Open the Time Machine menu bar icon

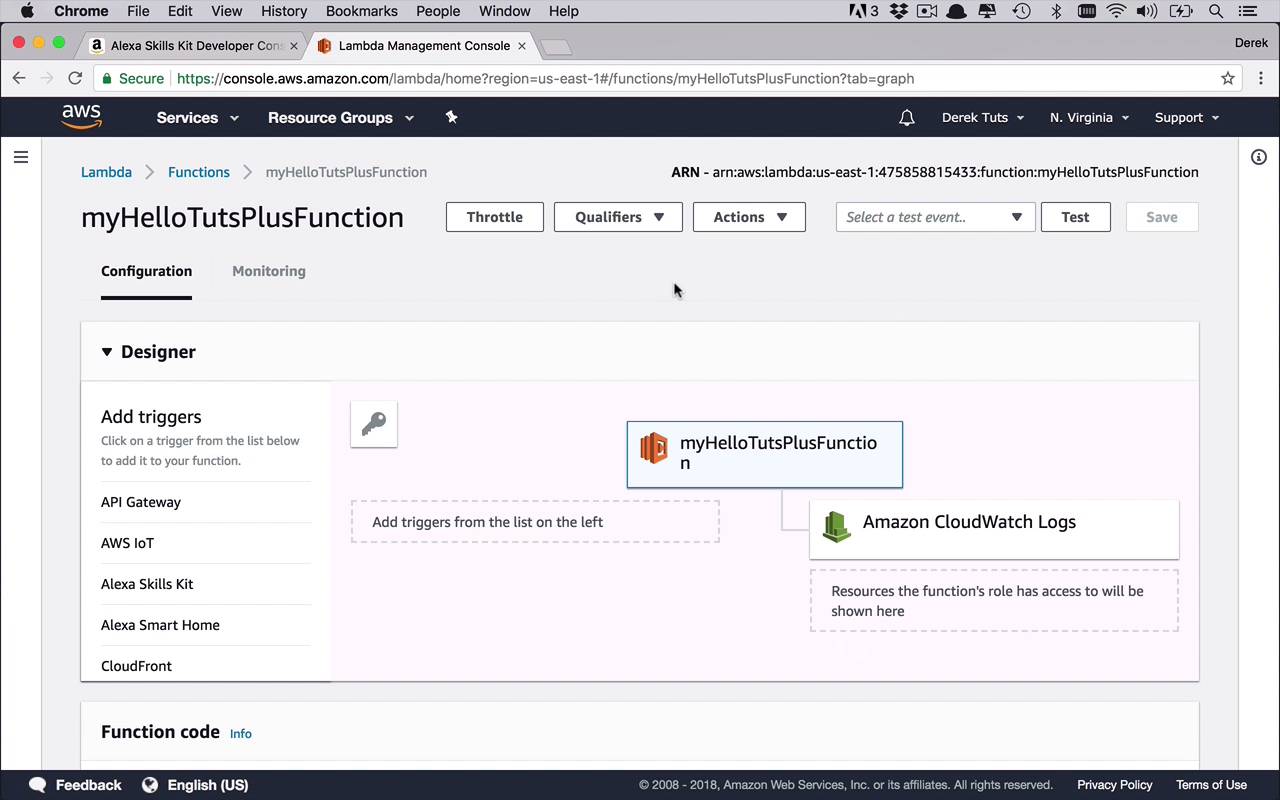1021,11
